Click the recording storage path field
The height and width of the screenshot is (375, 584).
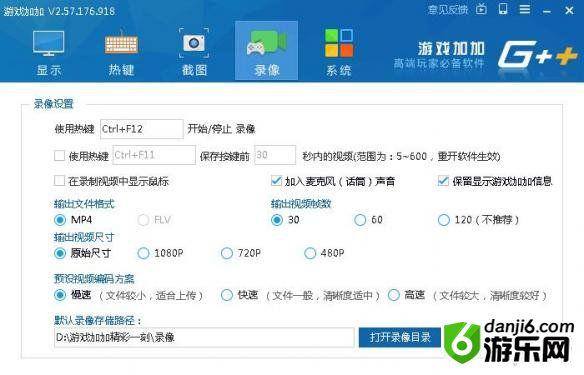(204, 337)
